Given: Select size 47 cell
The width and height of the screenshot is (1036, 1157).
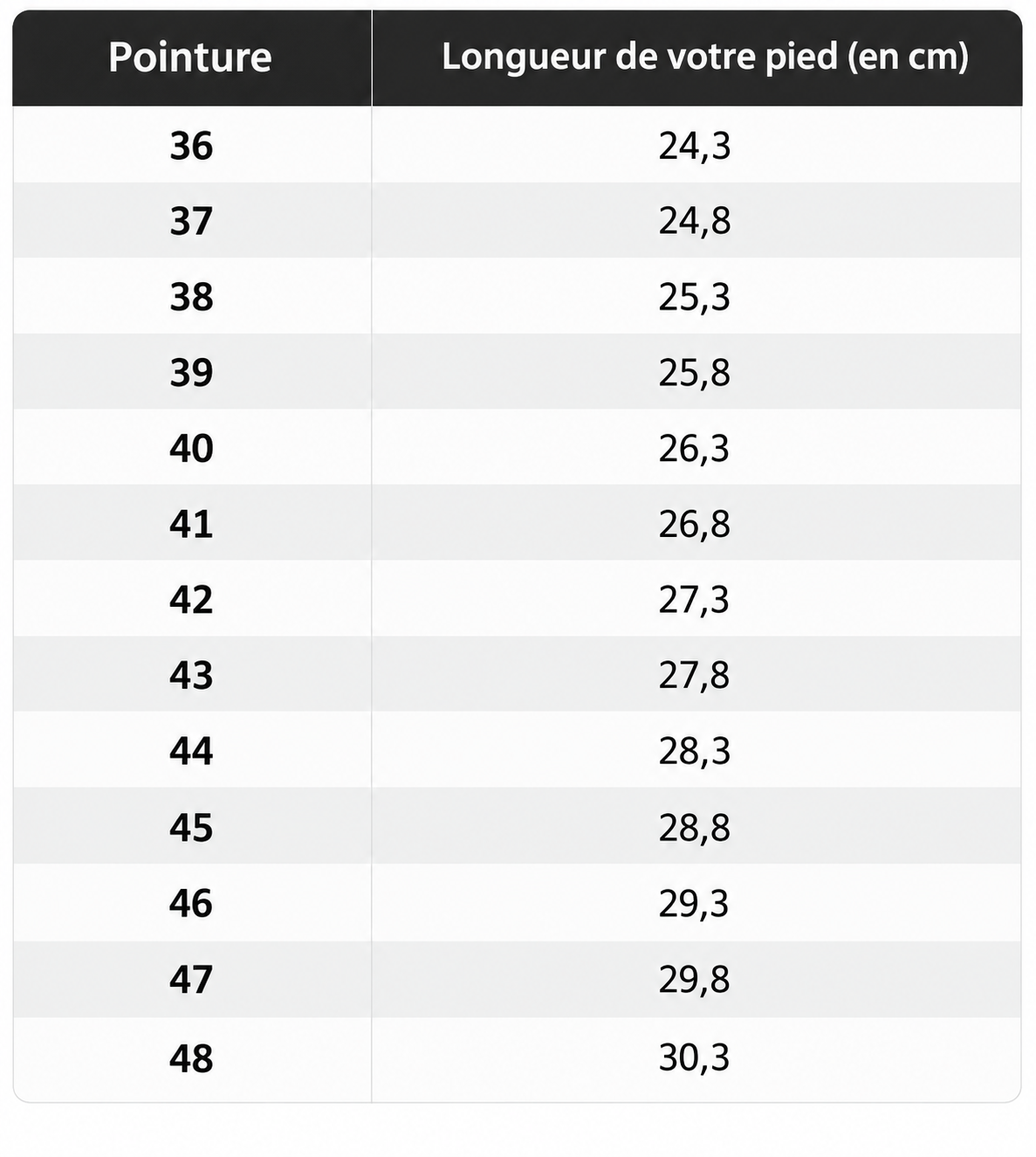Looking at the screenshot, I should (x=191, y=979).
